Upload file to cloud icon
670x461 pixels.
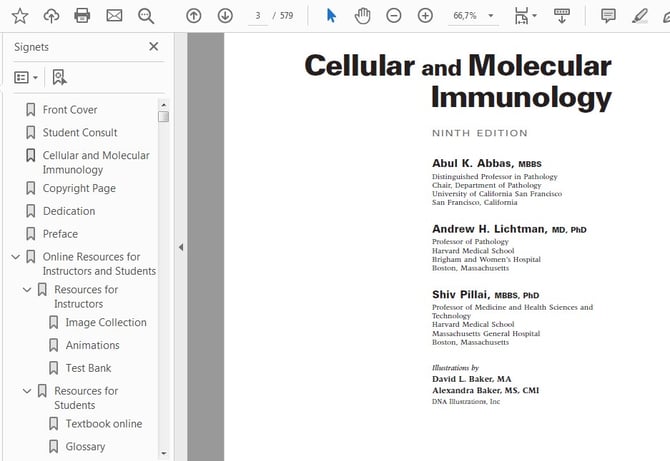[x=51, y=16]
